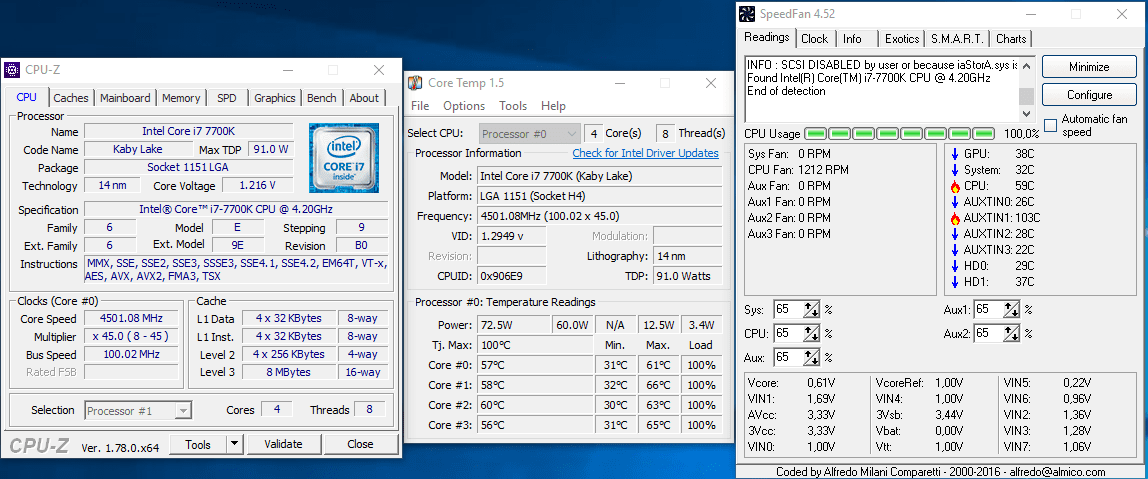
Task: Click the Core Voltage value 1.216 V
Action: point(258,185)
